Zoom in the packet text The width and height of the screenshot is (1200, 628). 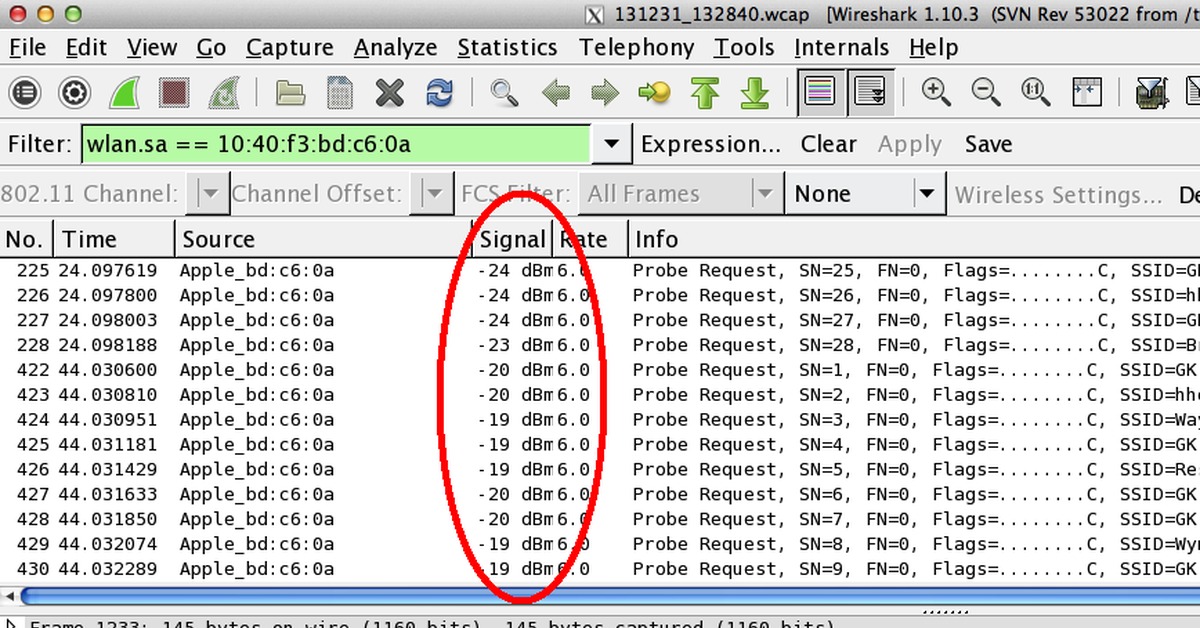(936, 93)
